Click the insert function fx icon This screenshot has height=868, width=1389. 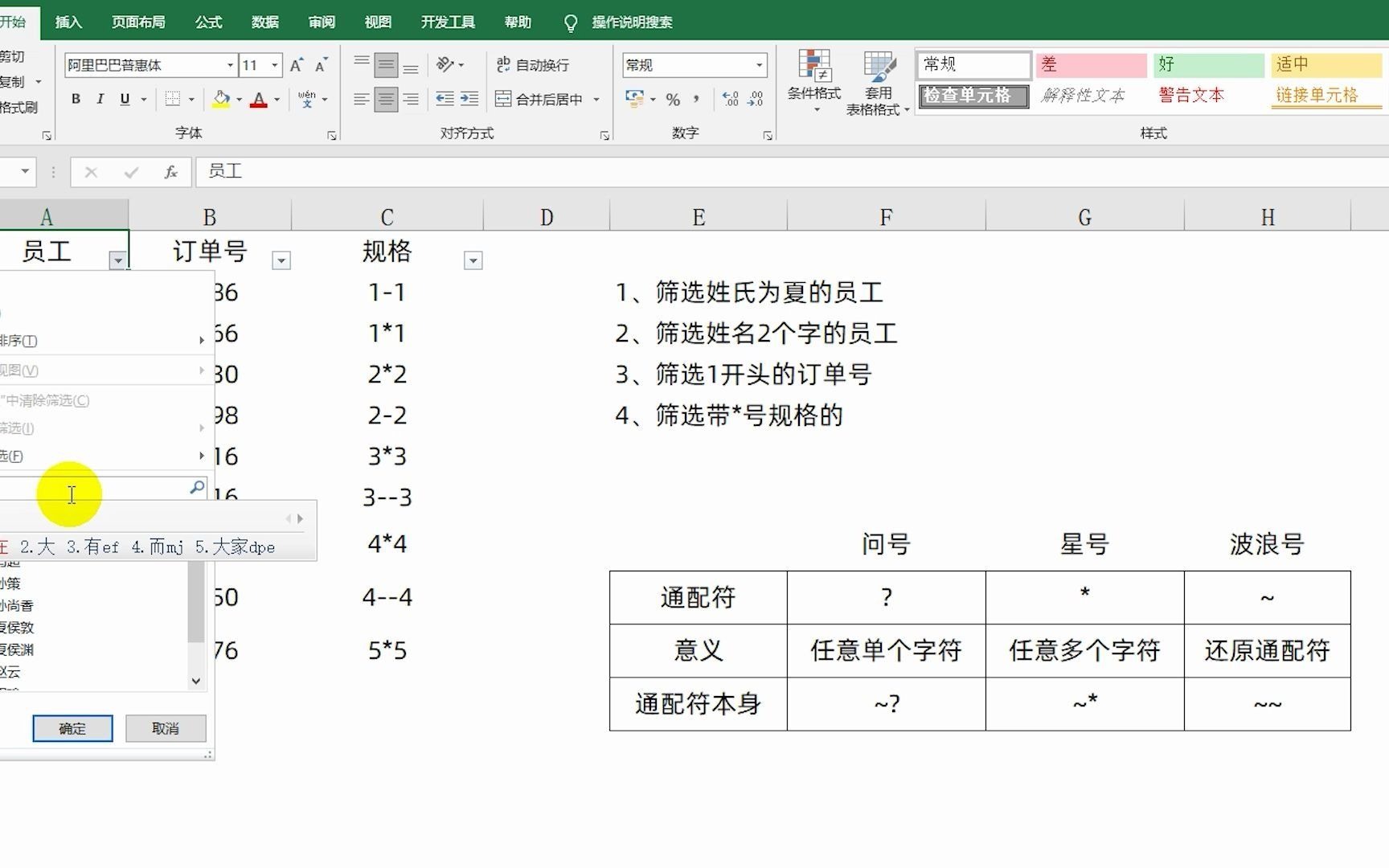pos(170,172)
